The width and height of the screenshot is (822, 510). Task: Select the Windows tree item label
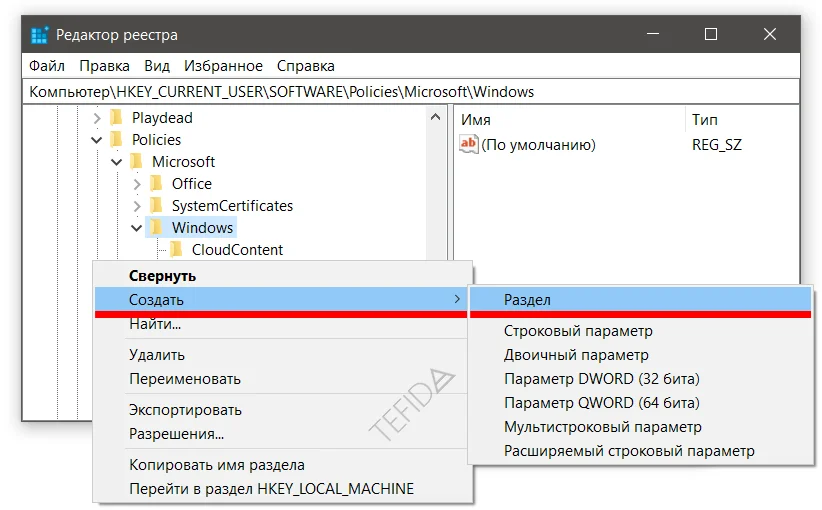[x=202, y=228]
